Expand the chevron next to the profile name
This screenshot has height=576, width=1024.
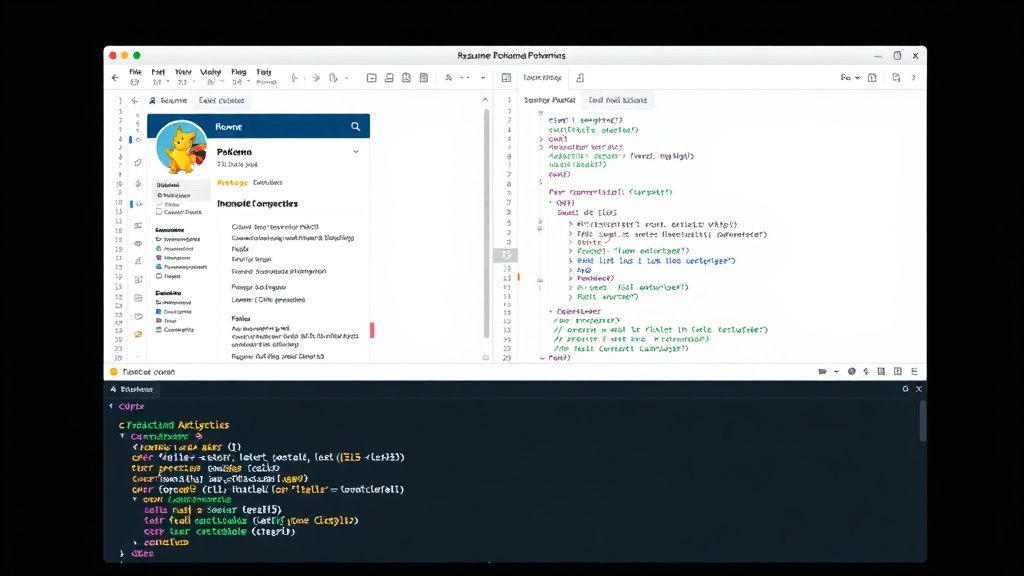(356, 152)
